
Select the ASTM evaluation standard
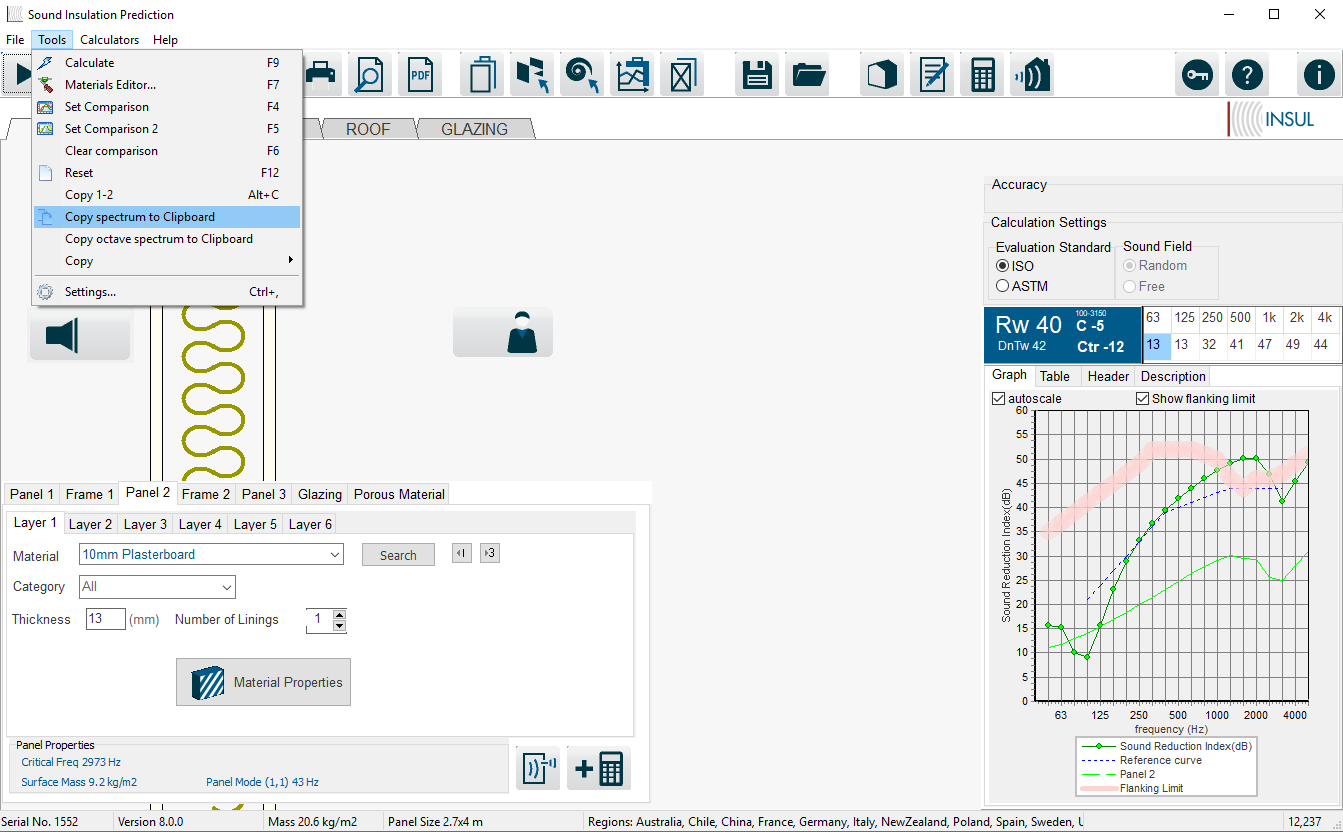tap(1022, 286)
